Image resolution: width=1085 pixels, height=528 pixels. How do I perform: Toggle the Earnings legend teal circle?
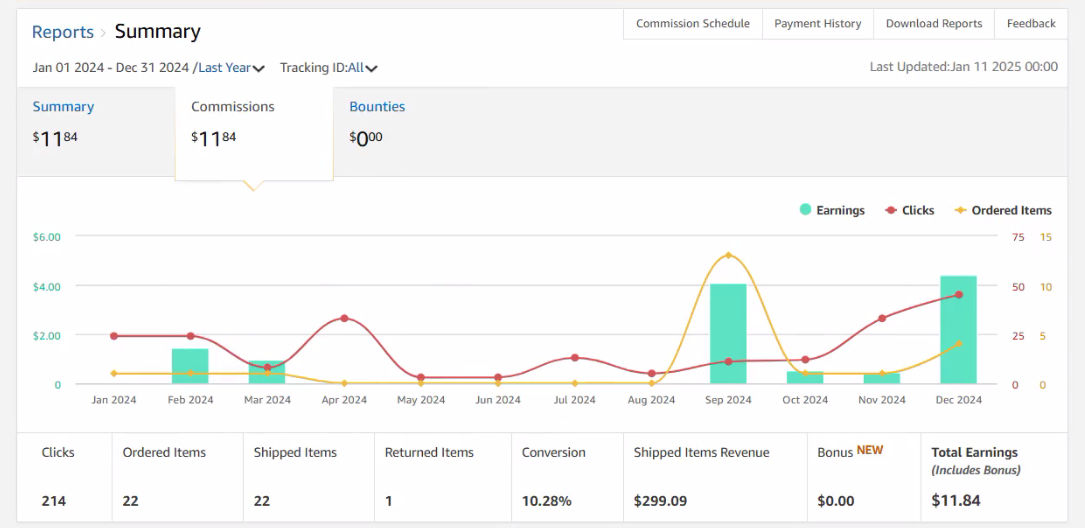[x=805, y=210]
